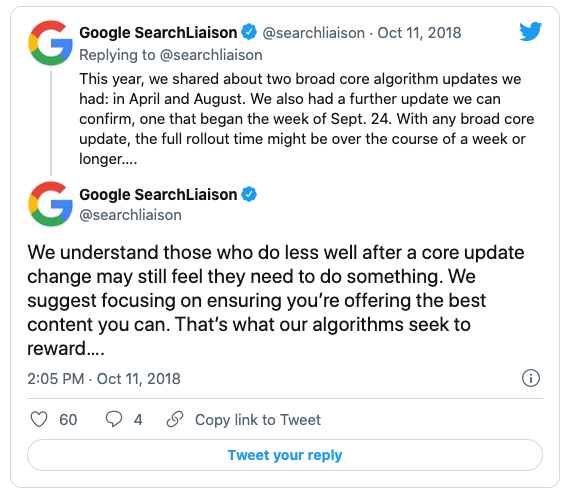Click the Google avatar on parent tweet
The width and height of the screenshot is (565, 492).
coord(51,43)
